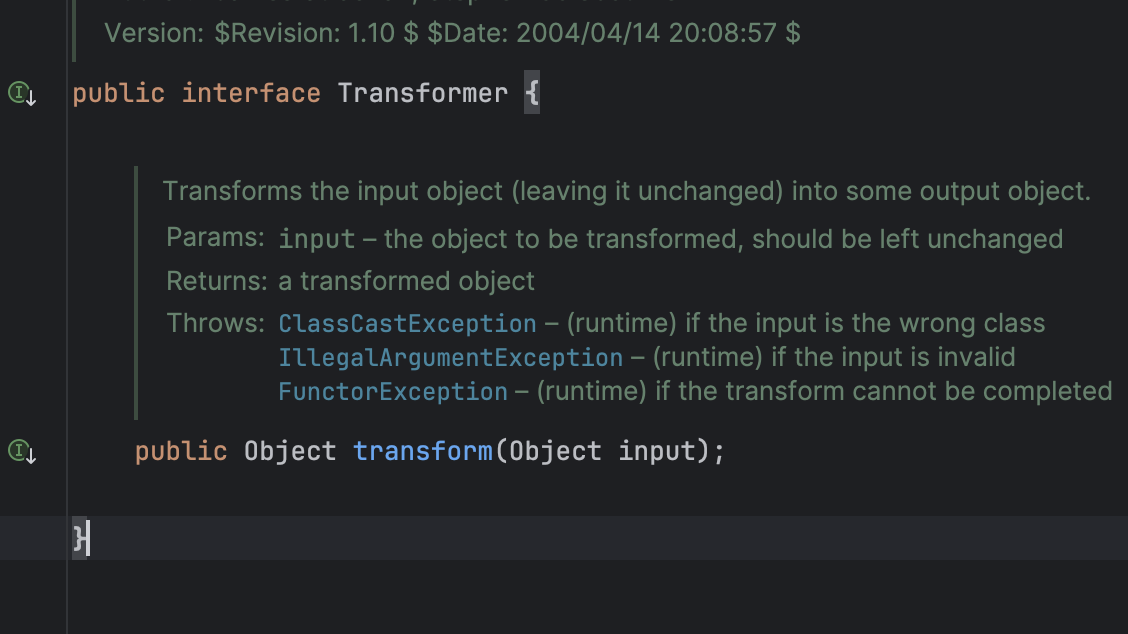Click the implemented-interface gutter icon beside Transformer
Image resolution: width=1128 pixels, height=634 pixels.
coord(22,94)
